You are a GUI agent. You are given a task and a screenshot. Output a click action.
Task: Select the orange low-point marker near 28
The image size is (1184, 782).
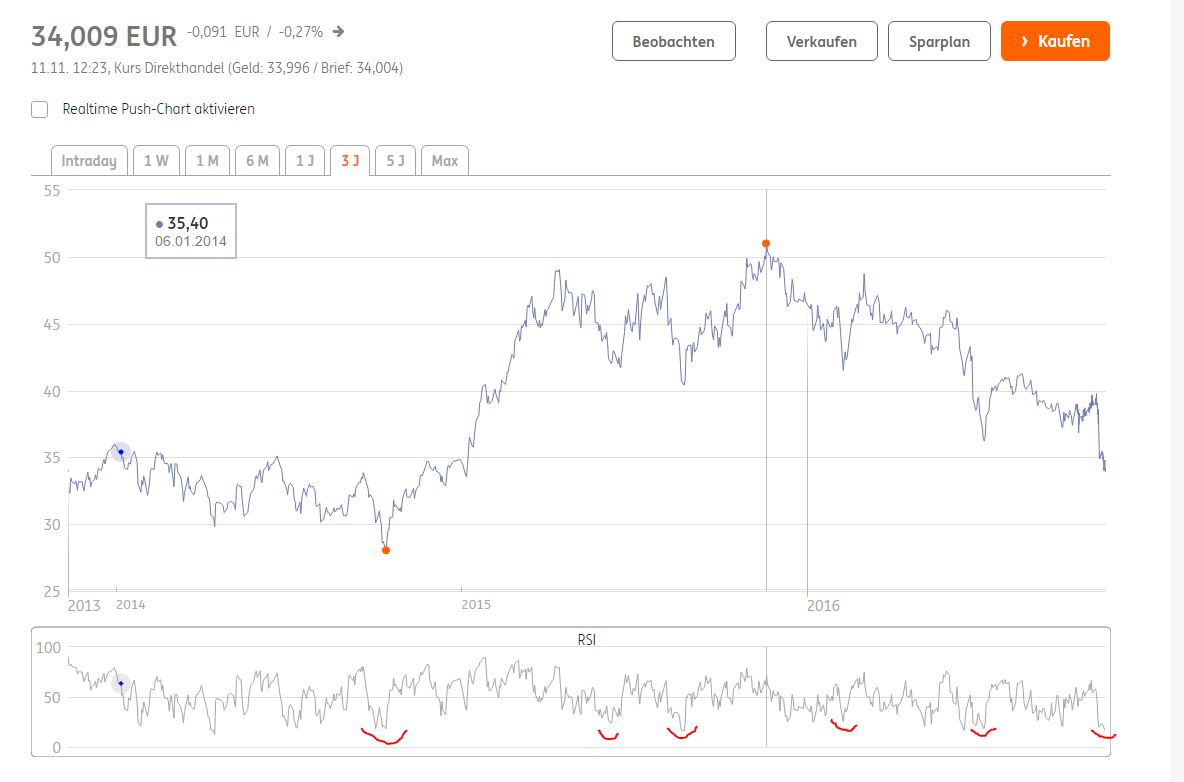click(x=386, y=550)
